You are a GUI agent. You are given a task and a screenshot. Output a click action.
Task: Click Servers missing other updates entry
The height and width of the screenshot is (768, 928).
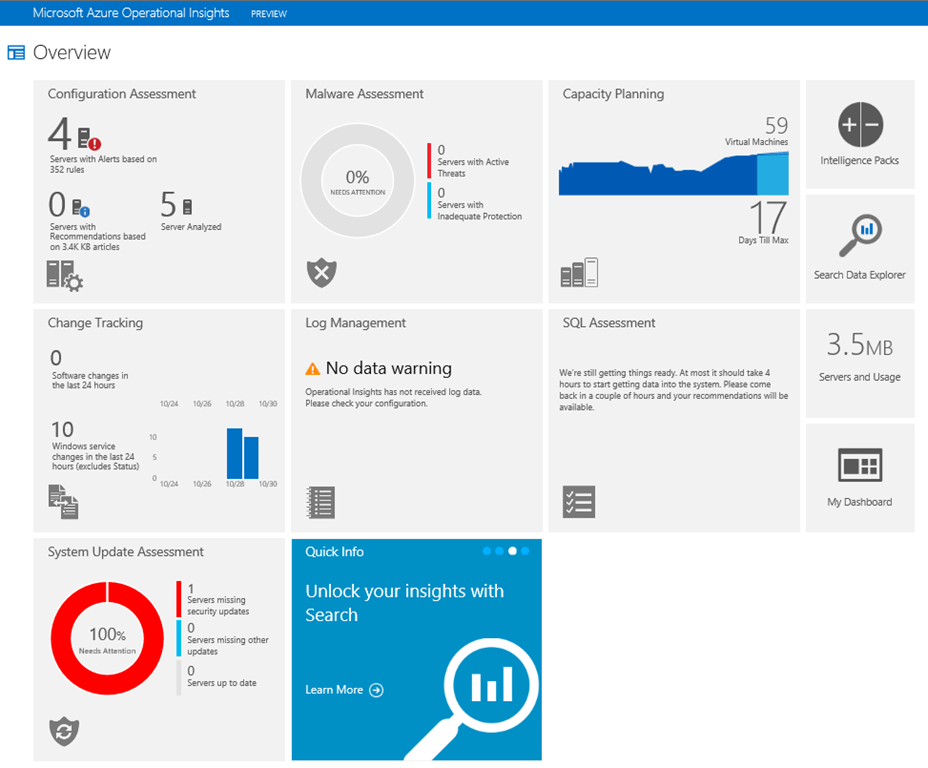tap(223, 639)
